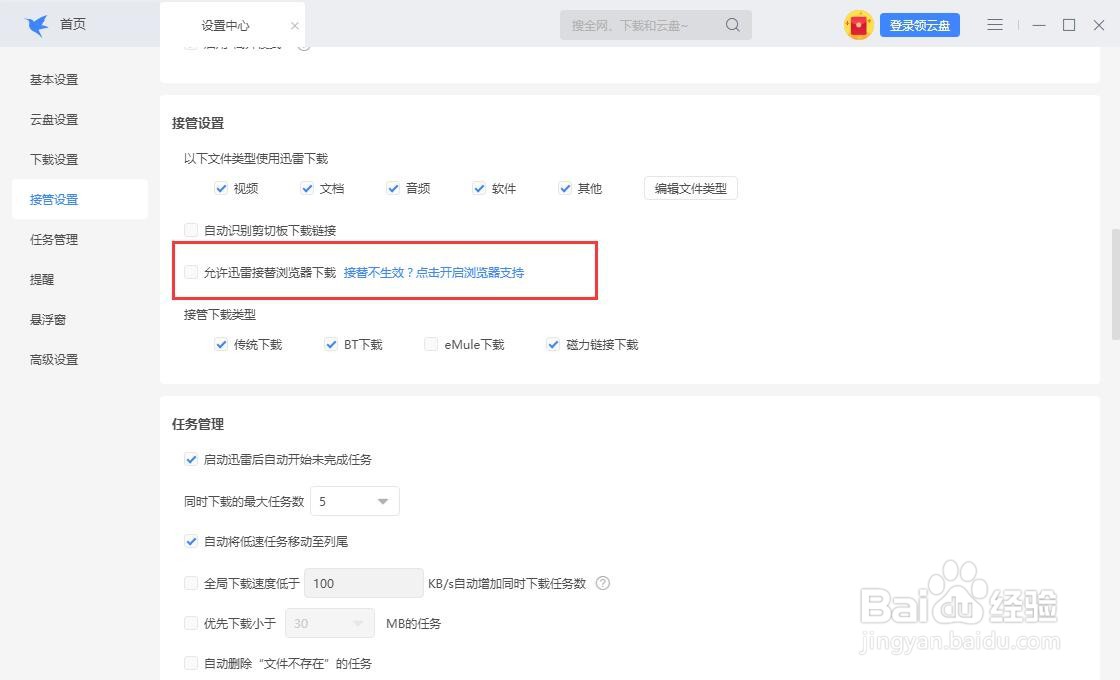Viewport: 1120px width, 680px height.
Task: Uncheck the 其他 file type checkbox
Action: 565,188
